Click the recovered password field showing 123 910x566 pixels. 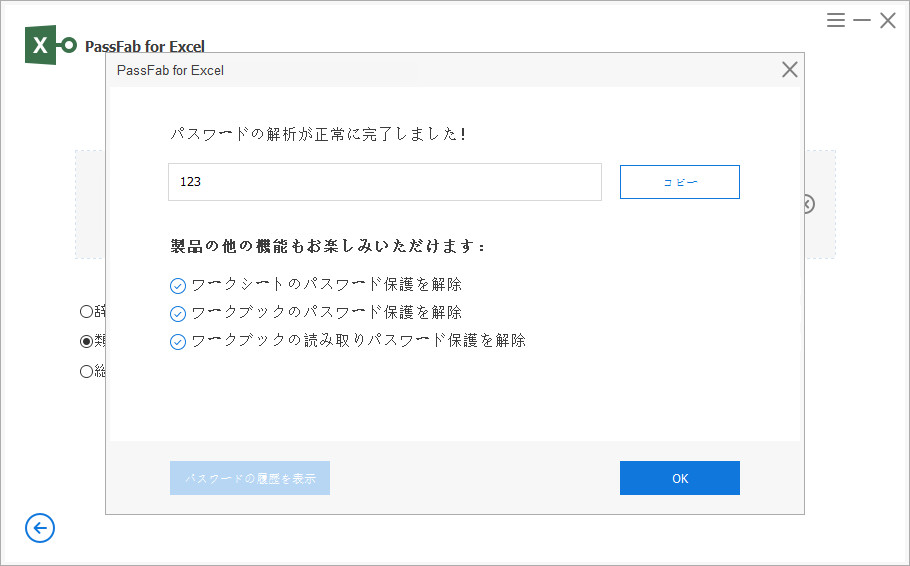[384, 182]
